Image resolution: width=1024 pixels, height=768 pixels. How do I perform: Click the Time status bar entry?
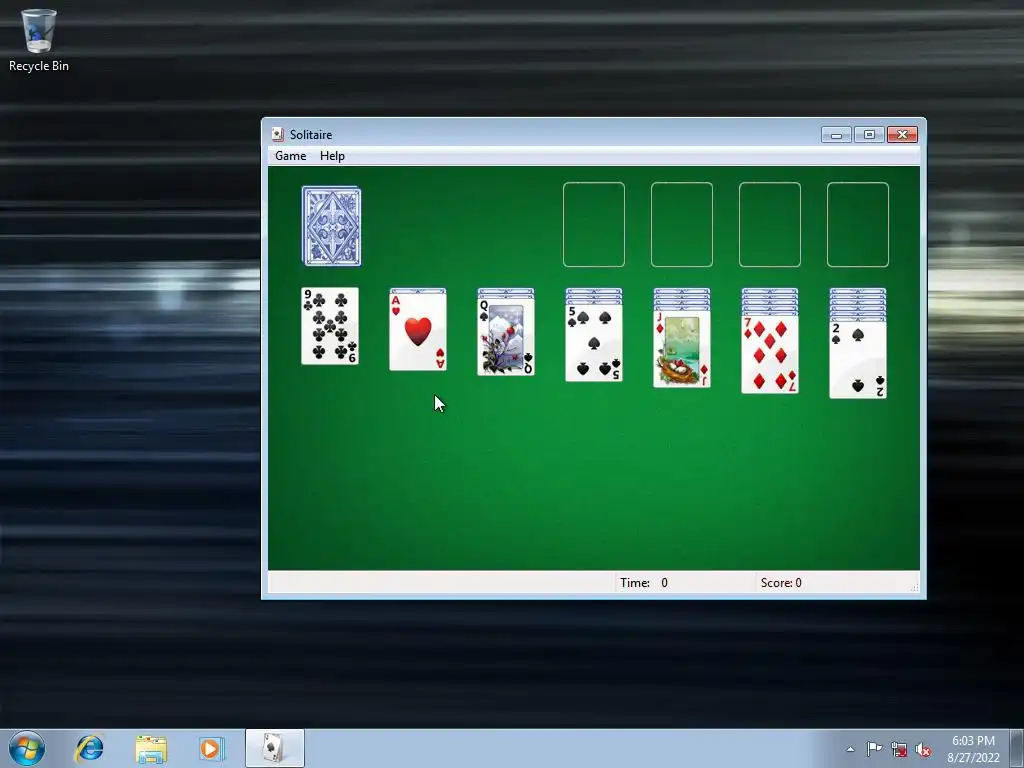click(x=644, y=583)
